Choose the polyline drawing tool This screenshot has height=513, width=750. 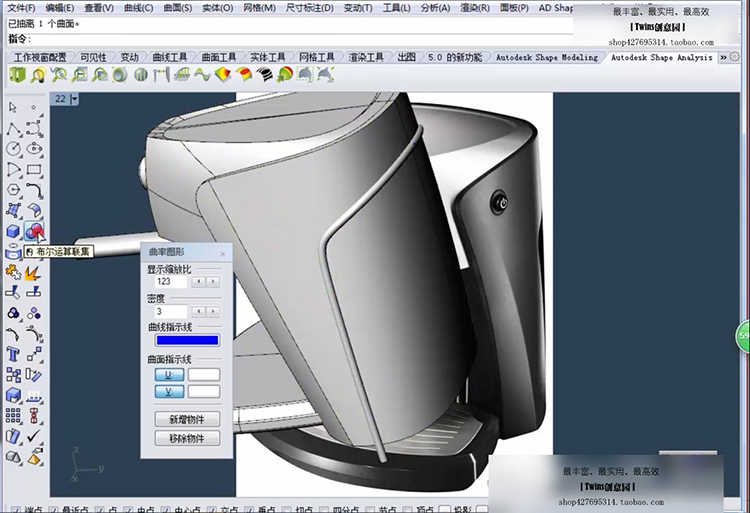[13, 128]
